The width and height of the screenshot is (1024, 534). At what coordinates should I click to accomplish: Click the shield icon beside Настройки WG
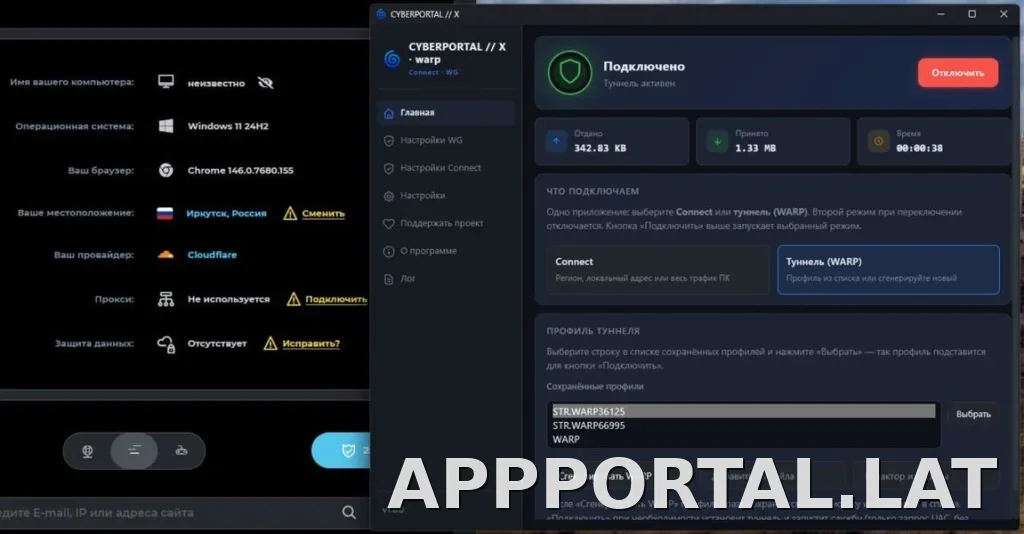[389, 140]
